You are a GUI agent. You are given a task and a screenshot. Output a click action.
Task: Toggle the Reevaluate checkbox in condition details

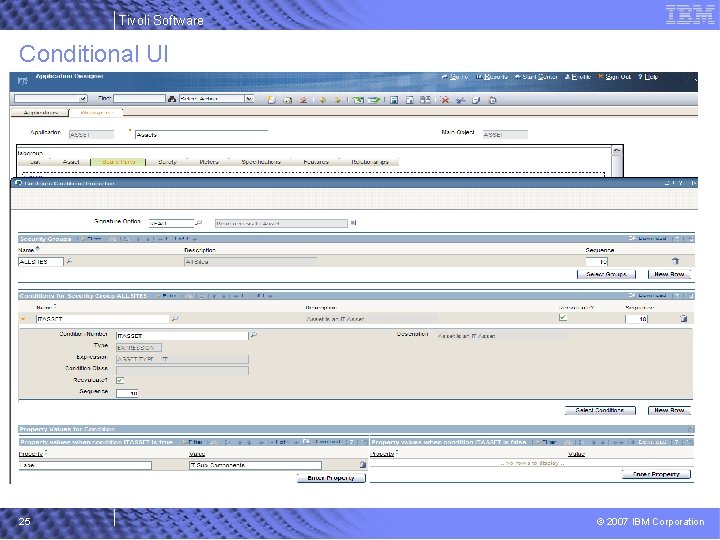pyautogui.click(x=120, y=380)
